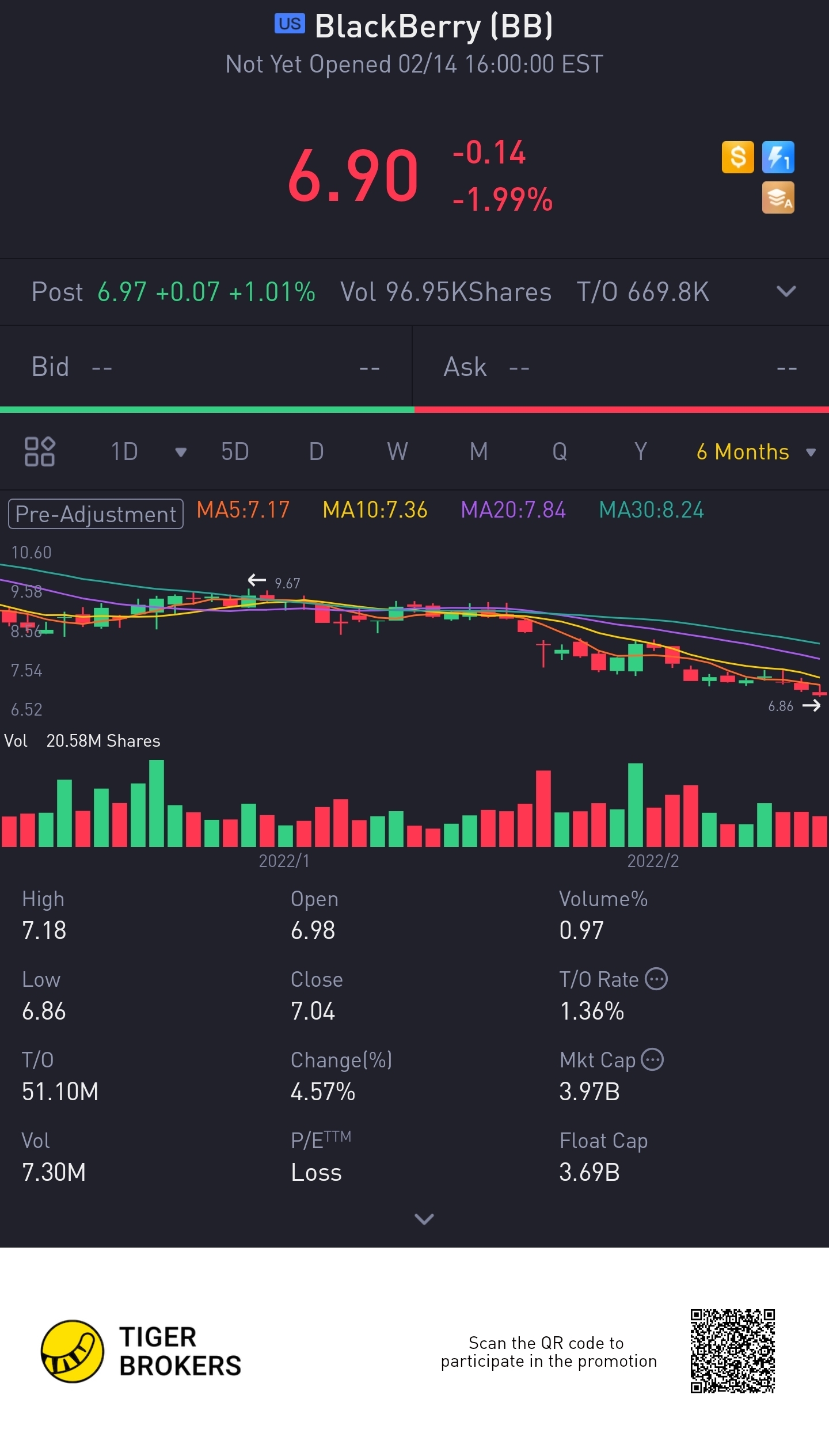Tap the blue US market badge
The height and width of the screenshot is (1456, 829).
pyautogui.click(x=290, y=24)
